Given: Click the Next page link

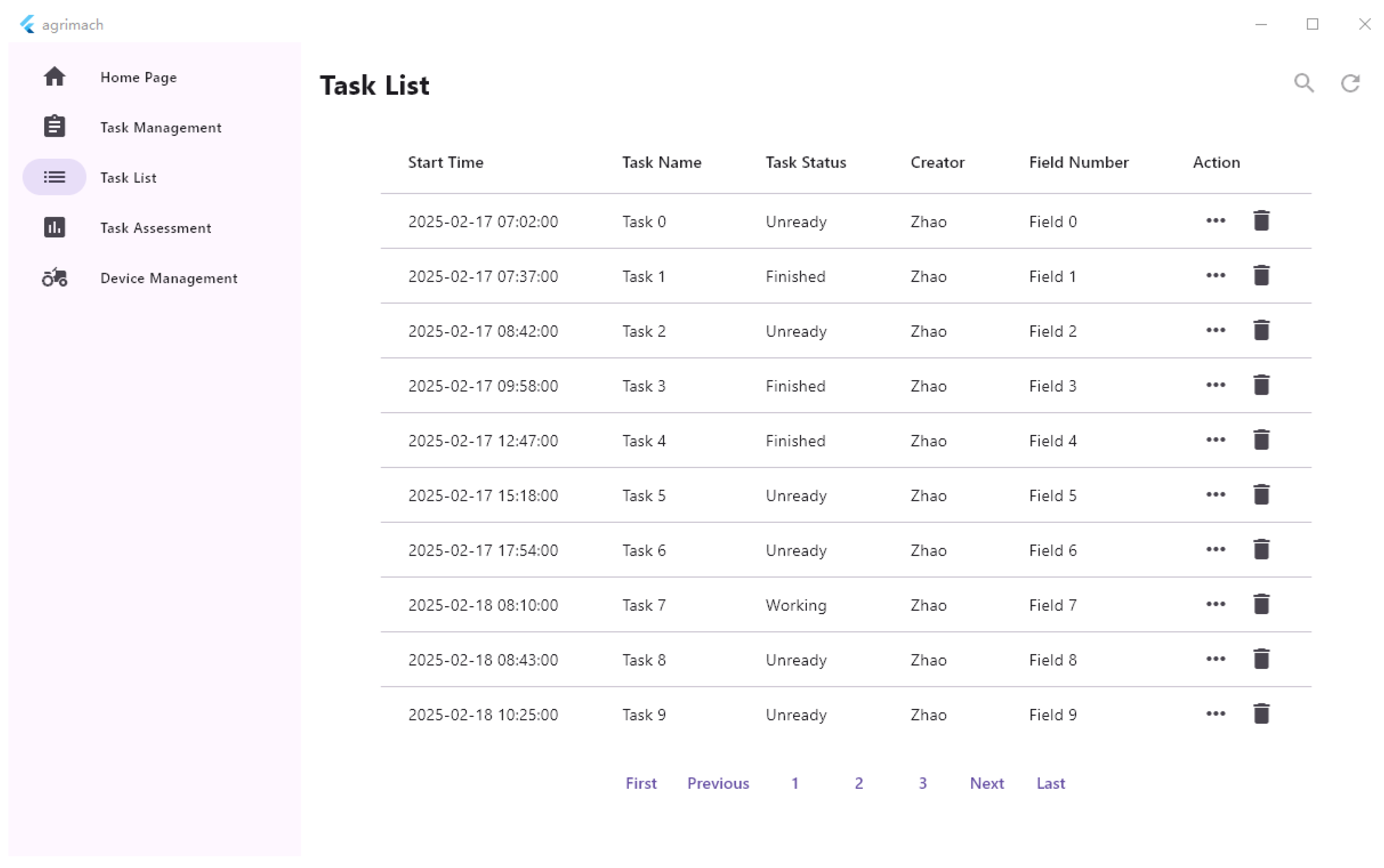Looking at the screenshot, I should pyautogui.click(x=986, y=783).
